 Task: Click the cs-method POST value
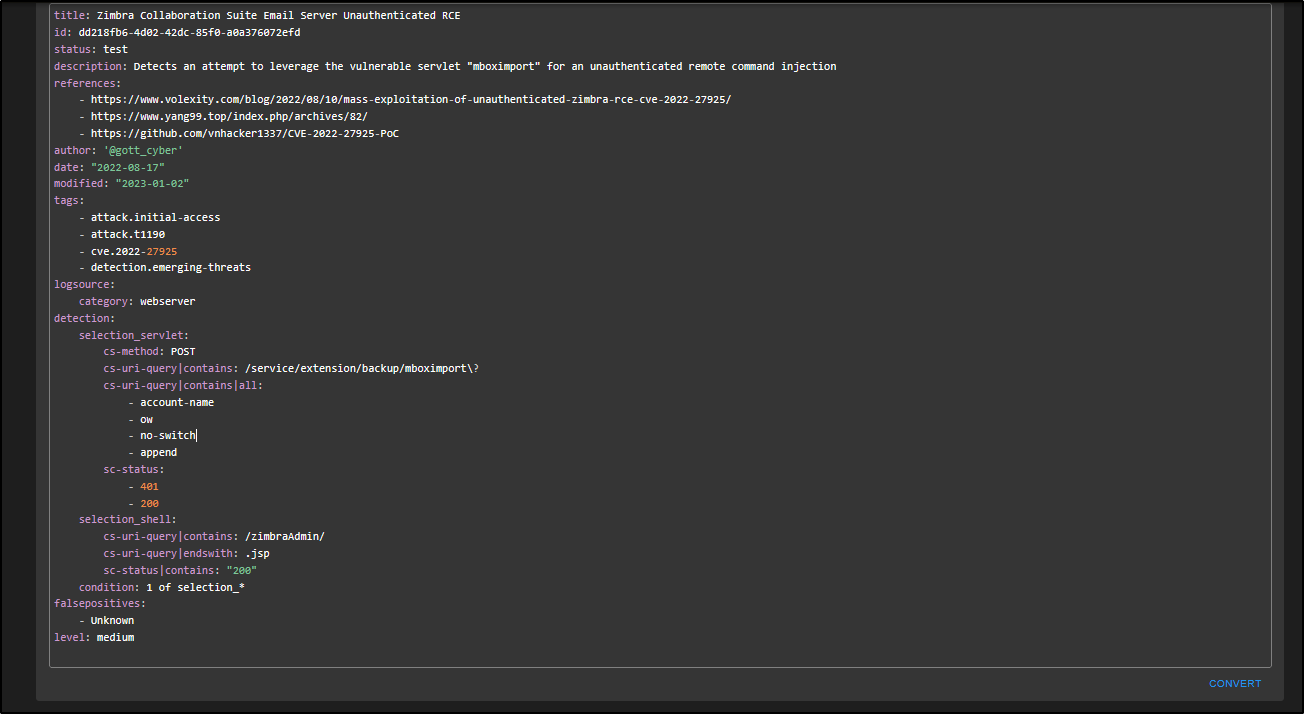[183, 352]
